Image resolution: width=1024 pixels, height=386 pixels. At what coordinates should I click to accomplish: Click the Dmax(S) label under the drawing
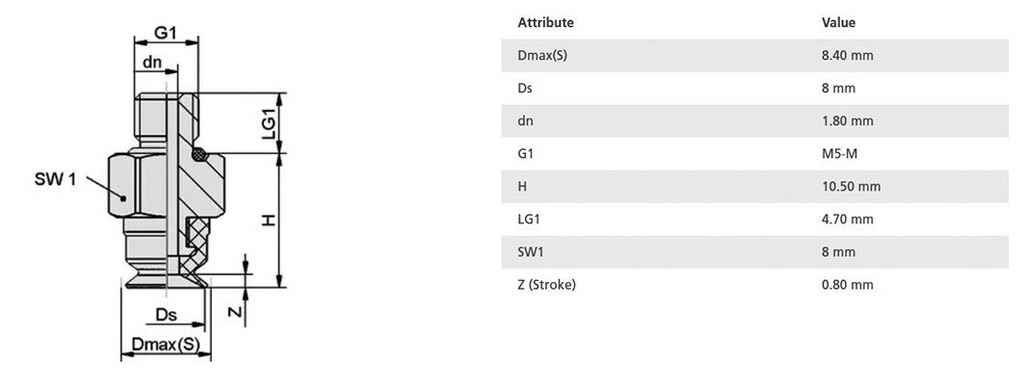(x=165, y=344)
